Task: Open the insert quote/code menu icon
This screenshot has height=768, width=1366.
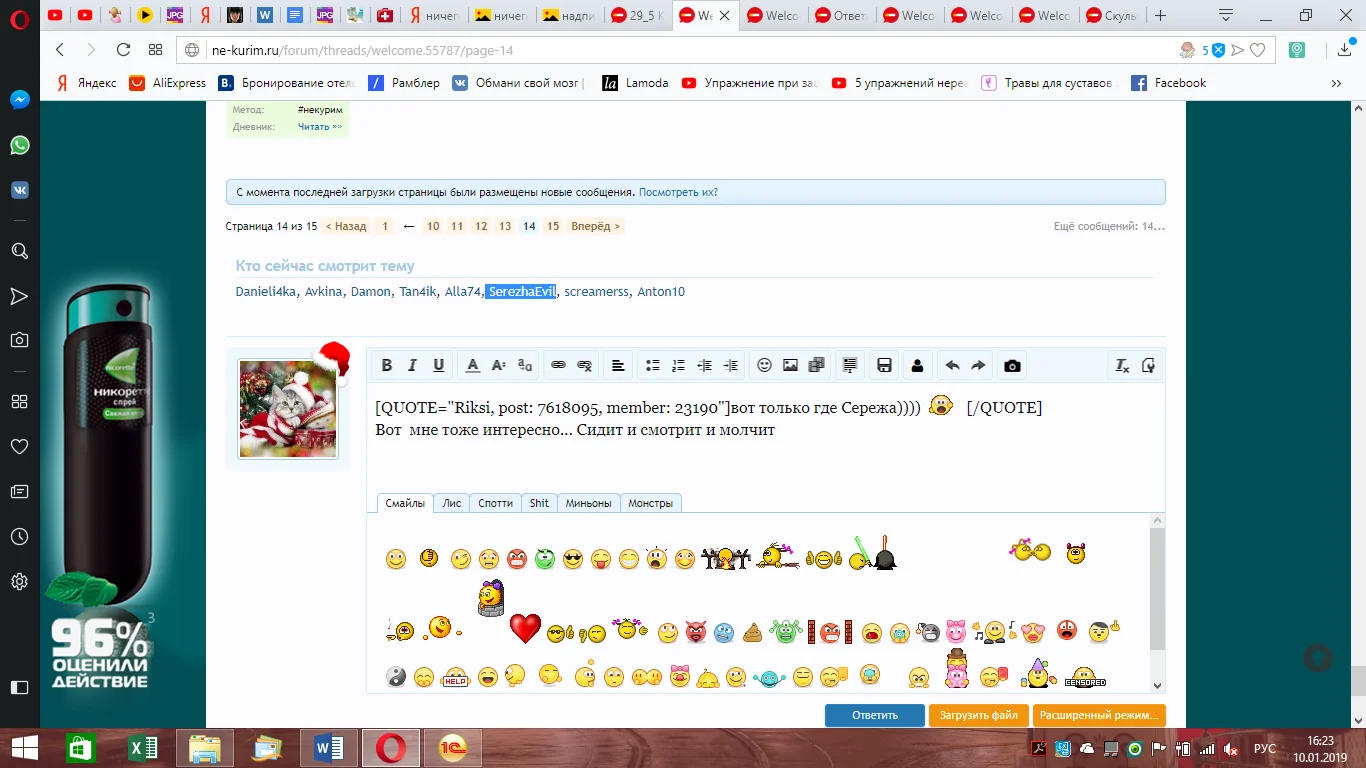Action: pos(851,366)
